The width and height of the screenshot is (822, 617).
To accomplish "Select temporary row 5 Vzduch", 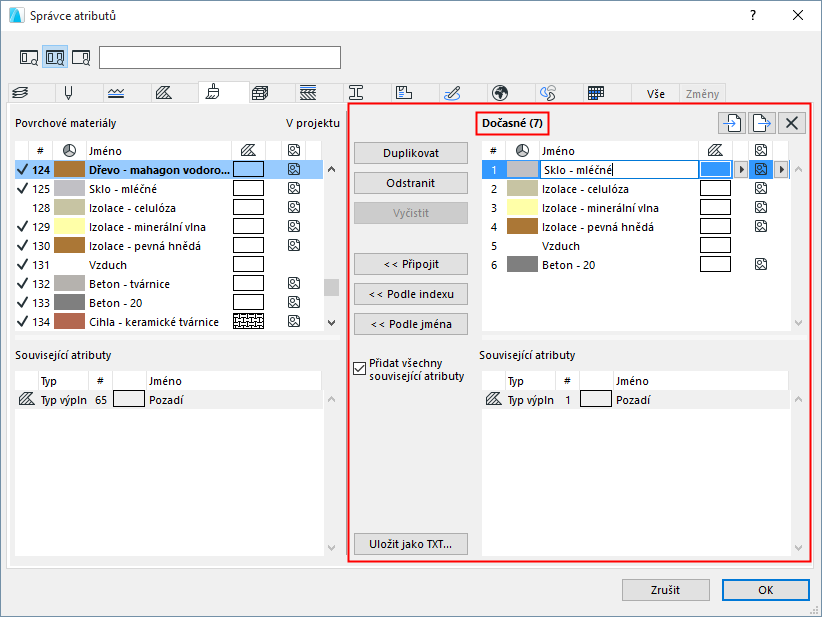I will click(635, 246).
